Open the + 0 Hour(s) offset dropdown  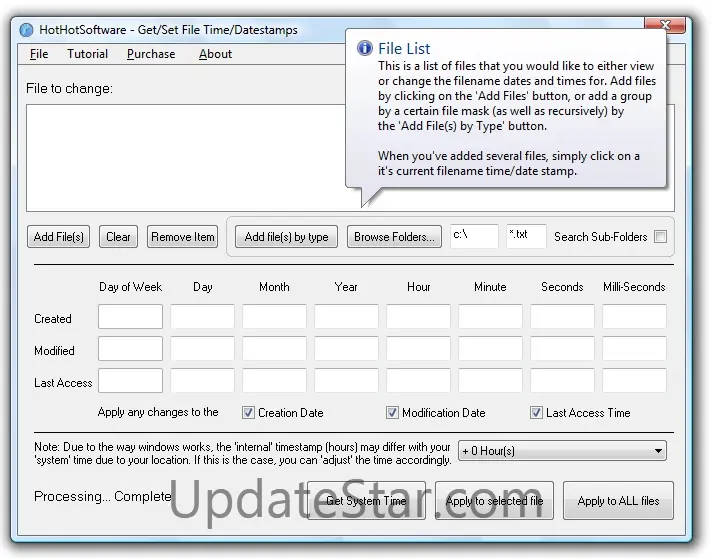click(x=562, y=451)
